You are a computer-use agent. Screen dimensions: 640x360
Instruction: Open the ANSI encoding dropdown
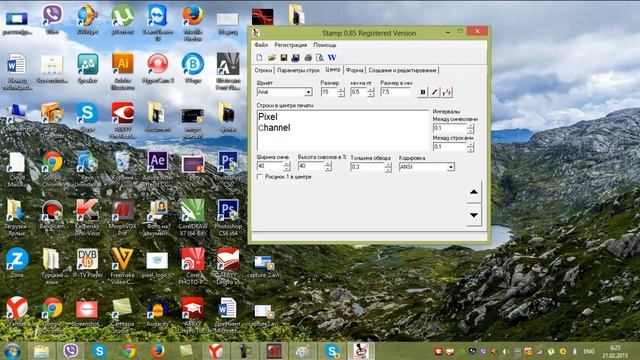tap(451, 167)
